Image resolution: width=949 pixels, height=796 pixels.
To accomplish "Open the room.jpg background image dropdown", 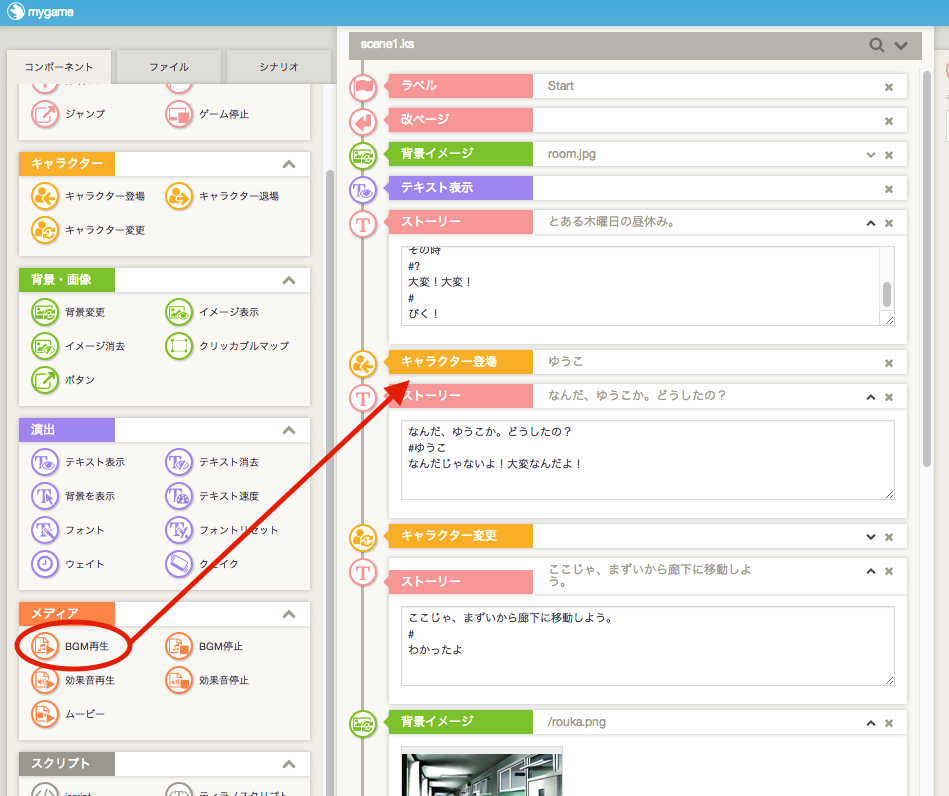I will (870, 155).
